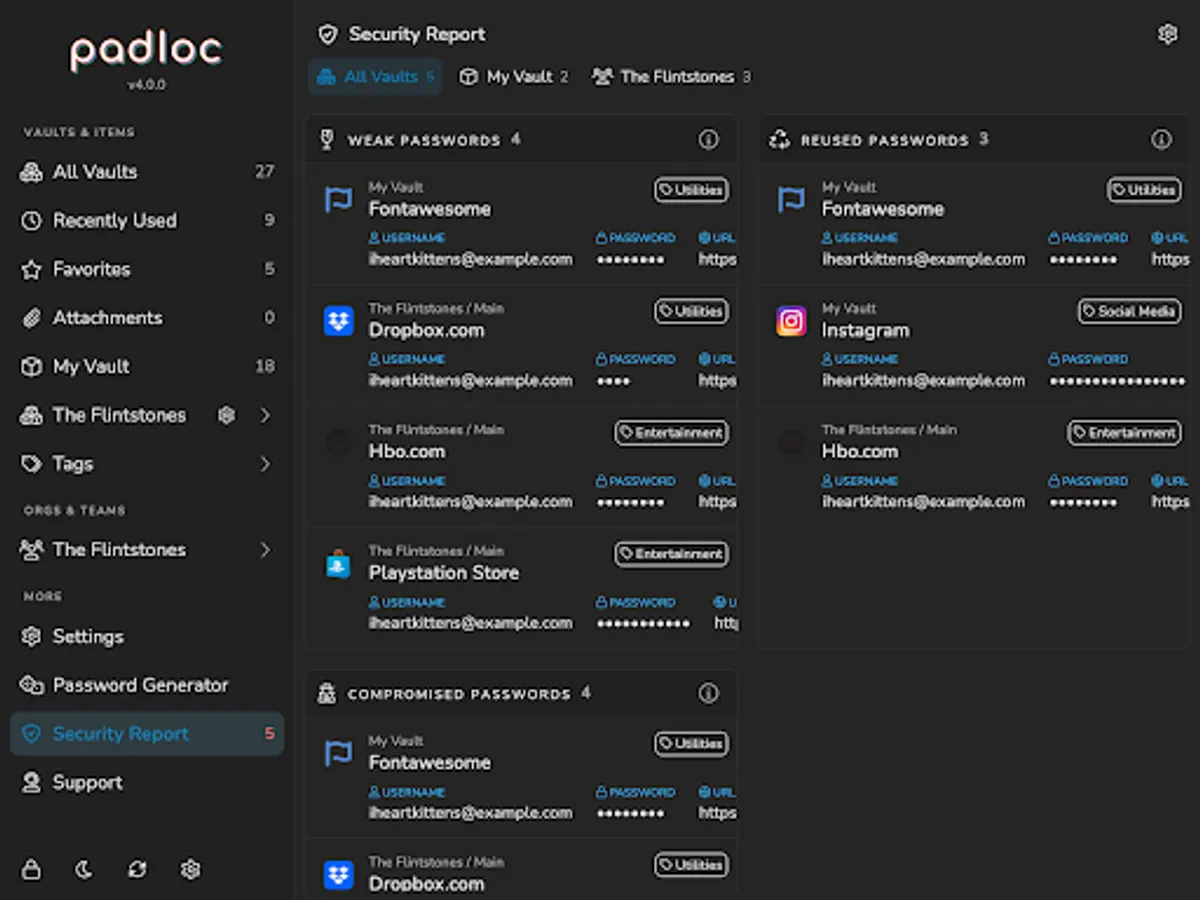Click the masked password of Instagram
Screen dimensions: 1200x900
pos(1116,381)
